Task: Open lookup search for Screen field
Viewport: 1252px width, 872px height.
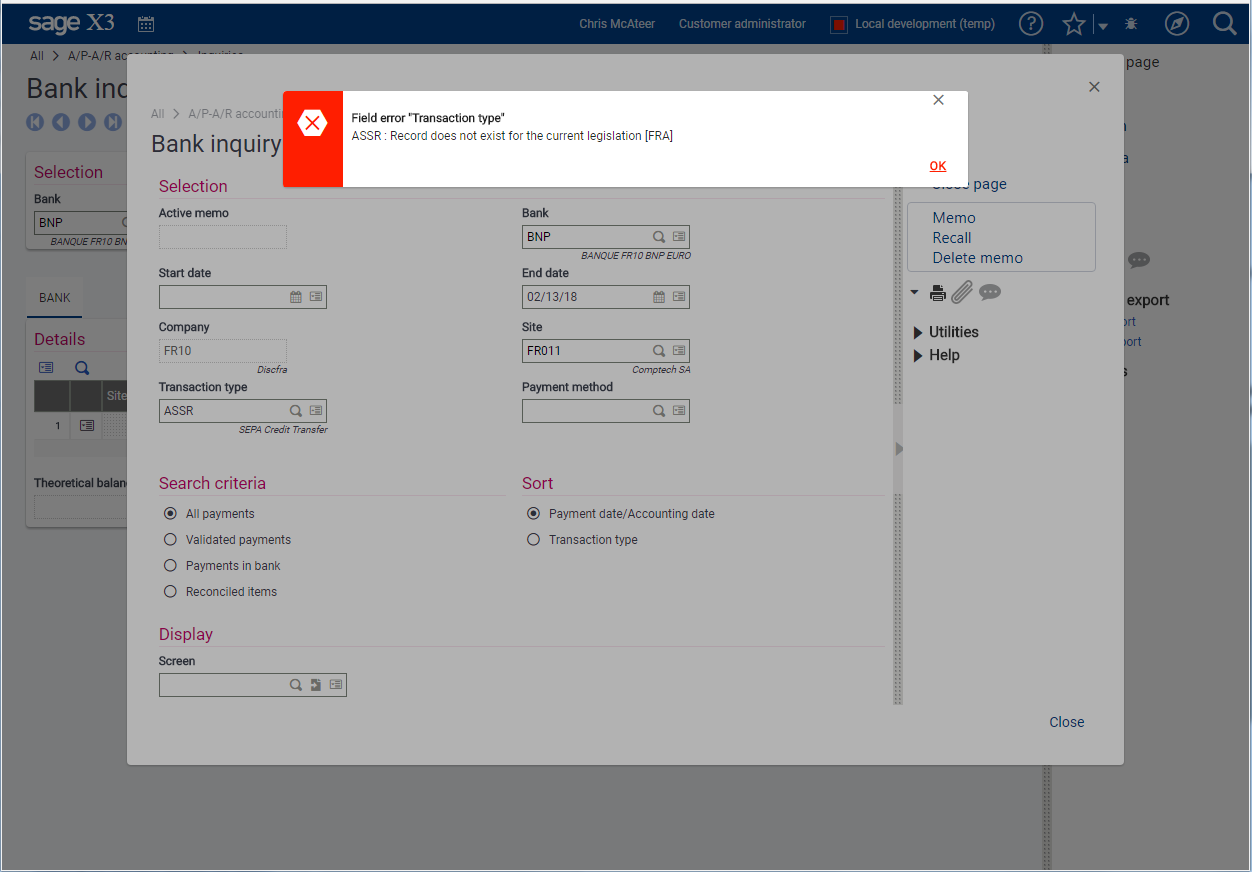Action: pyautogui.click(x=296, y=685)
